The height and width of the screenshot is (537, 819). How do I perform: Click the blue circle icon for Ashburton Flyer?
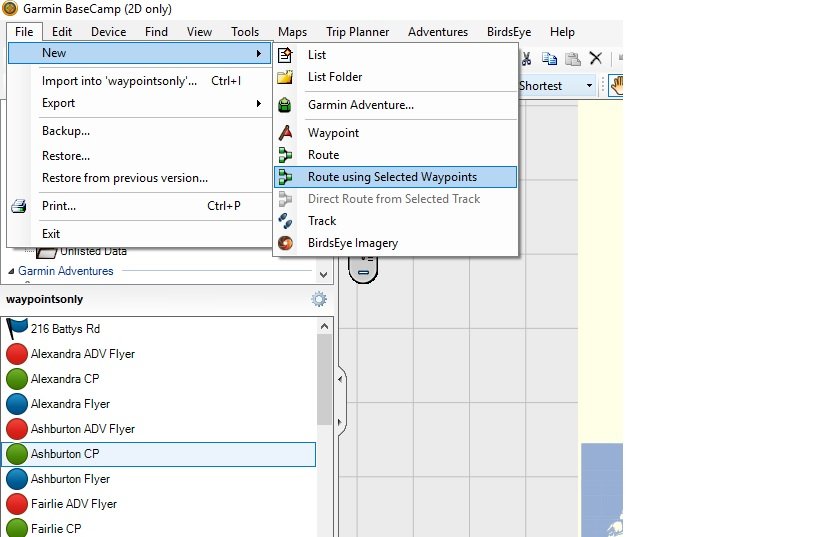point(17,479)
